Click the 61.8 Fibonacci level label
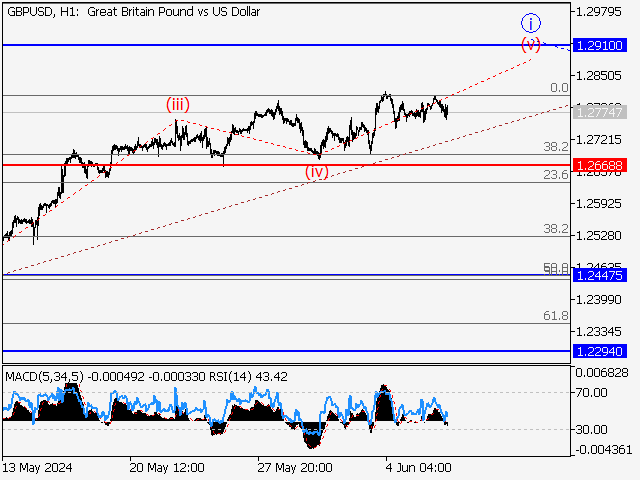640x480 pixels. click(x=556, y=316)
